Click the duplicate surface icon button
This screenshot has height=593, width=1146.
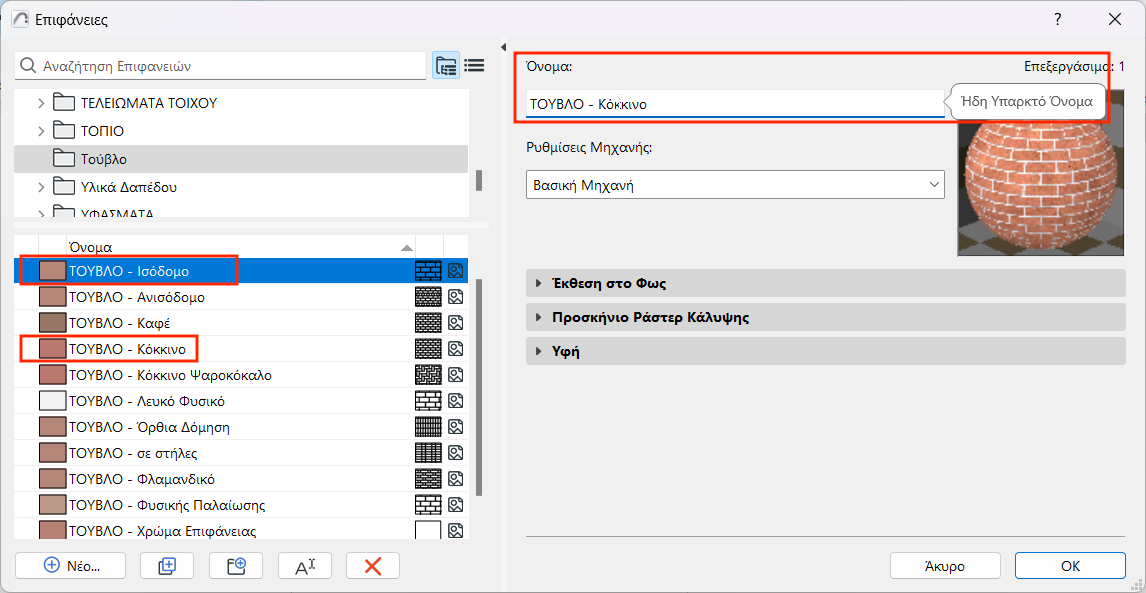coord(167,565)
